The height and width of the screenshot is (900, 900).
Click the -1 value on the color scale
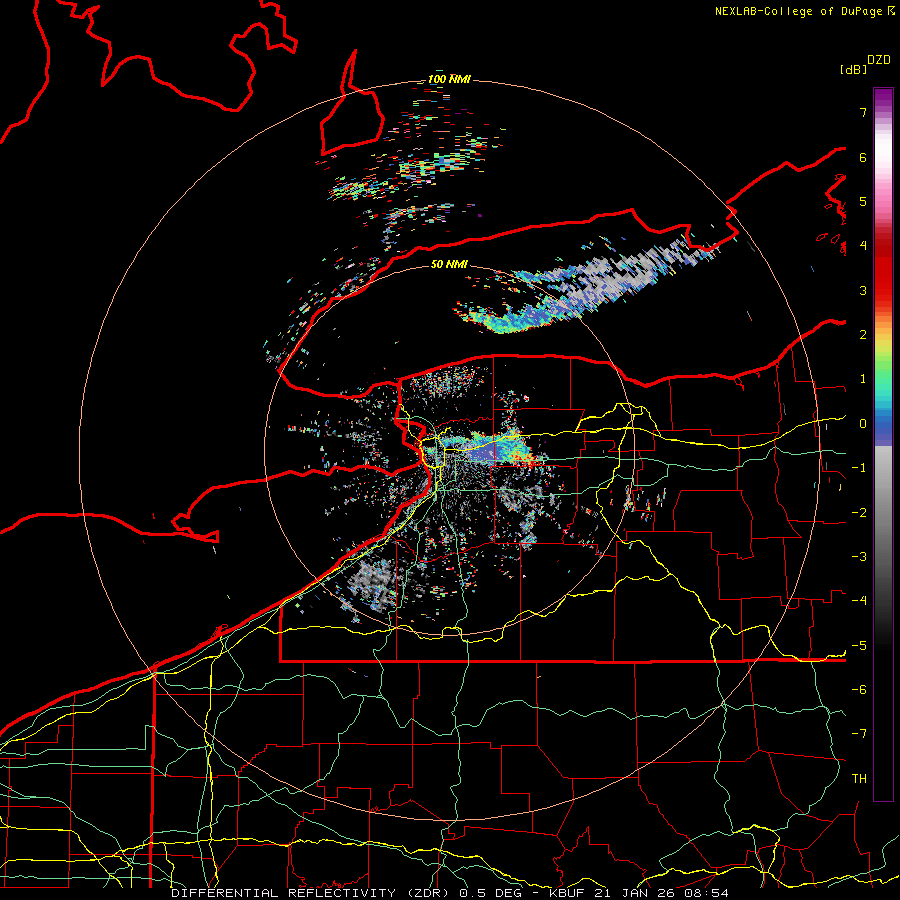[x=859, y=468]
